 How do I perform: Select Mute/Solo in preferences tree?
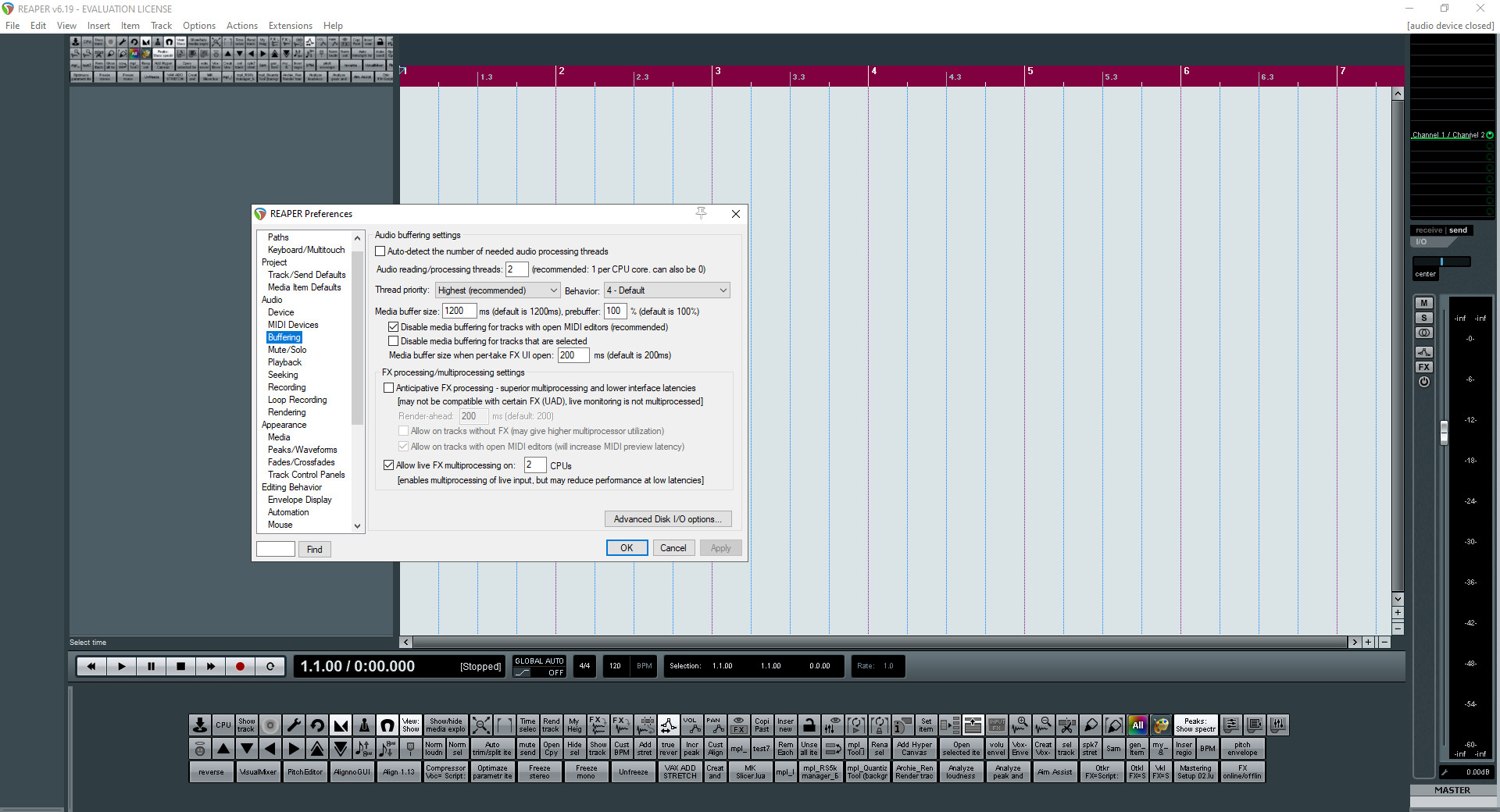(x=287, y=350)
